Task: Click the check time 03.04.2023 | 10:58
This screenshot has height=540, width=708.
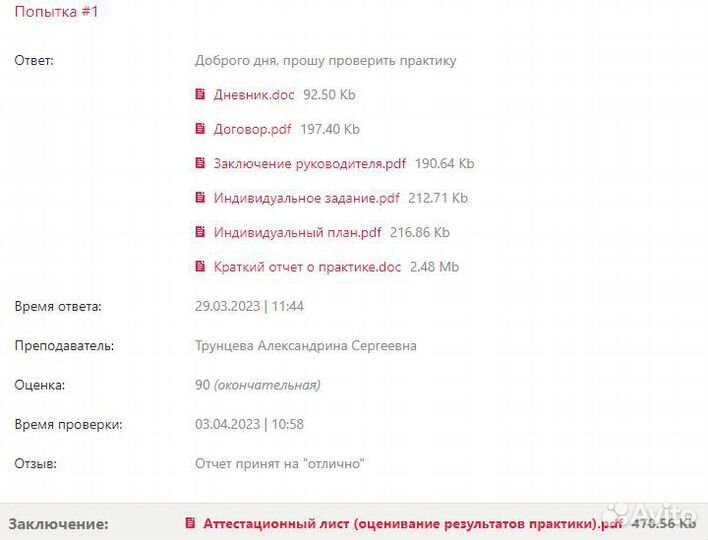Action: click(x=249, y=424)
